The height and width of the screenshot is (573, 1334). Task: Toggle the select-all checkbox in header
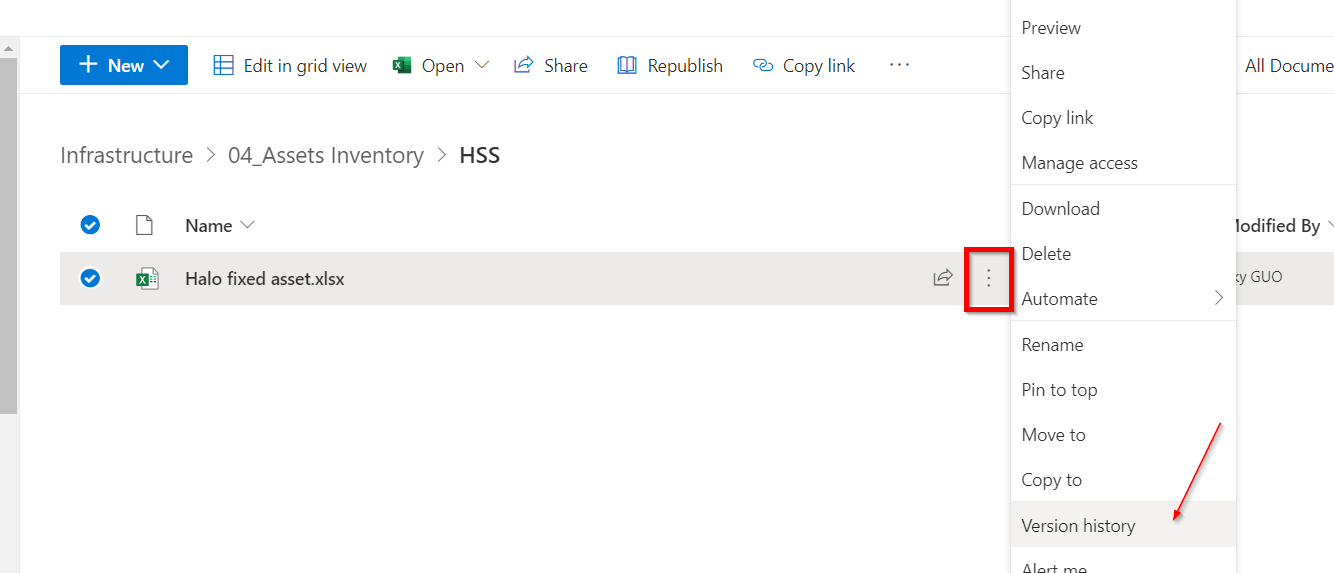pyautogui.click(x=90, y=225)
